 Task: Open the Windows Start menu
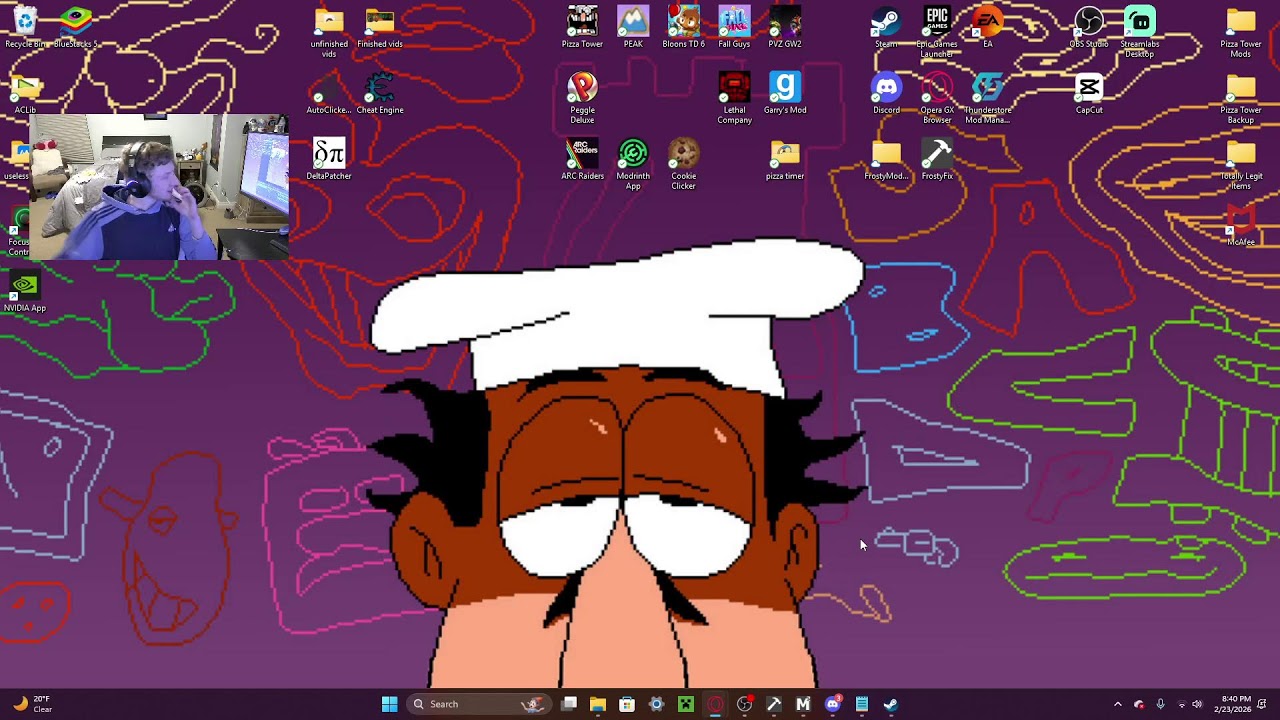point(389,704)
